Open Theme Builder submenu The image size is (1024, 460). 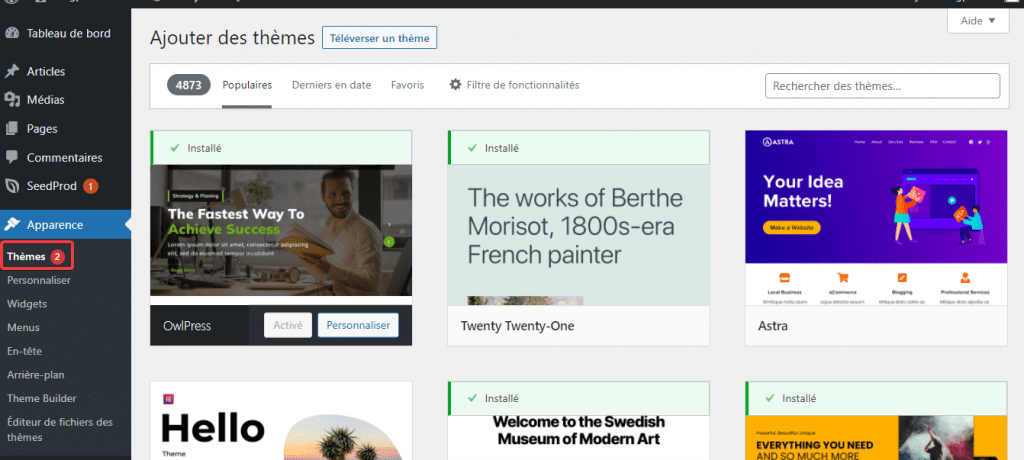[x=41, y=398]
